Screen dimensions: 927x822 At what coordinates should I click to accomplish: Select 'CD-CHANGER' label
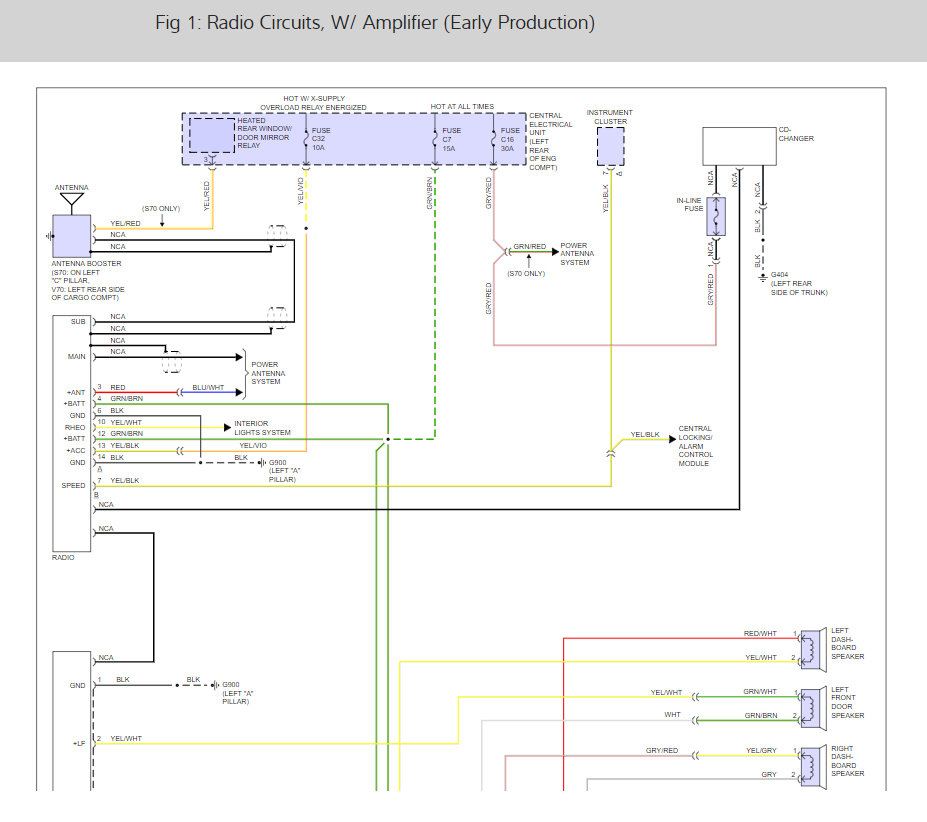[796, 134]
